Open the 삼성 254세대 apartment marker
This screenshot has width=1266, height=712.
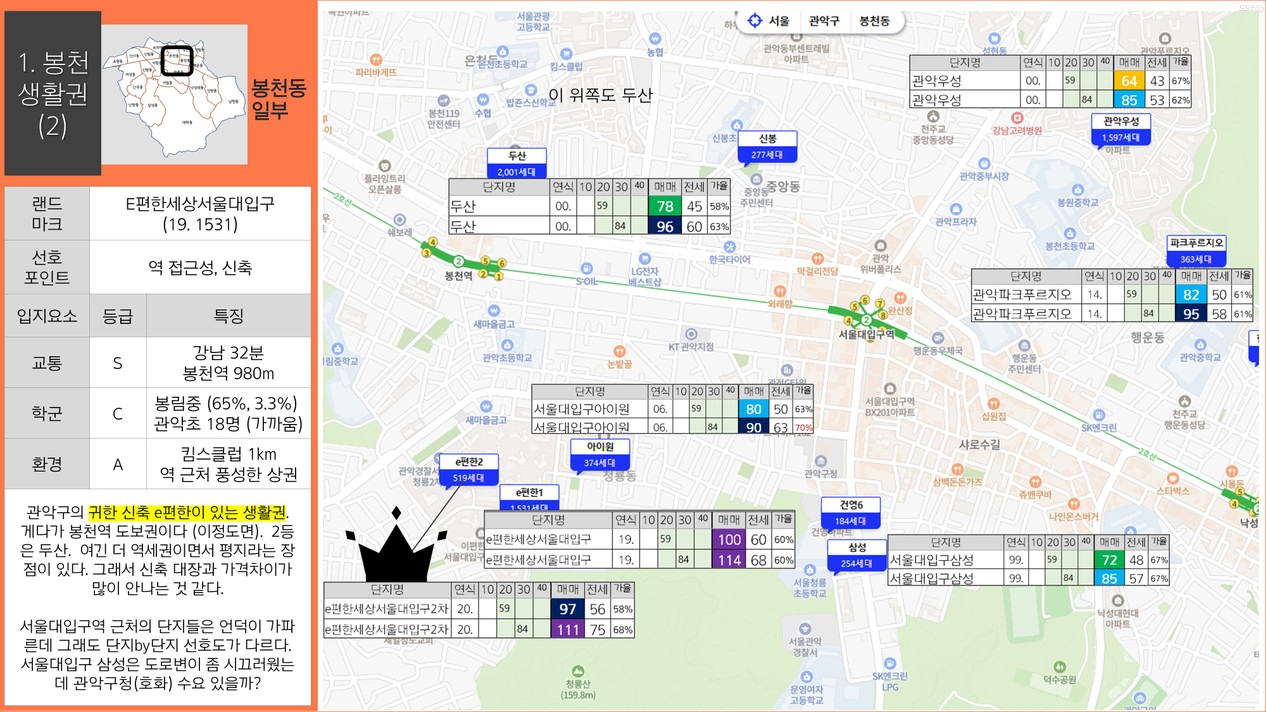coord(857,555)
